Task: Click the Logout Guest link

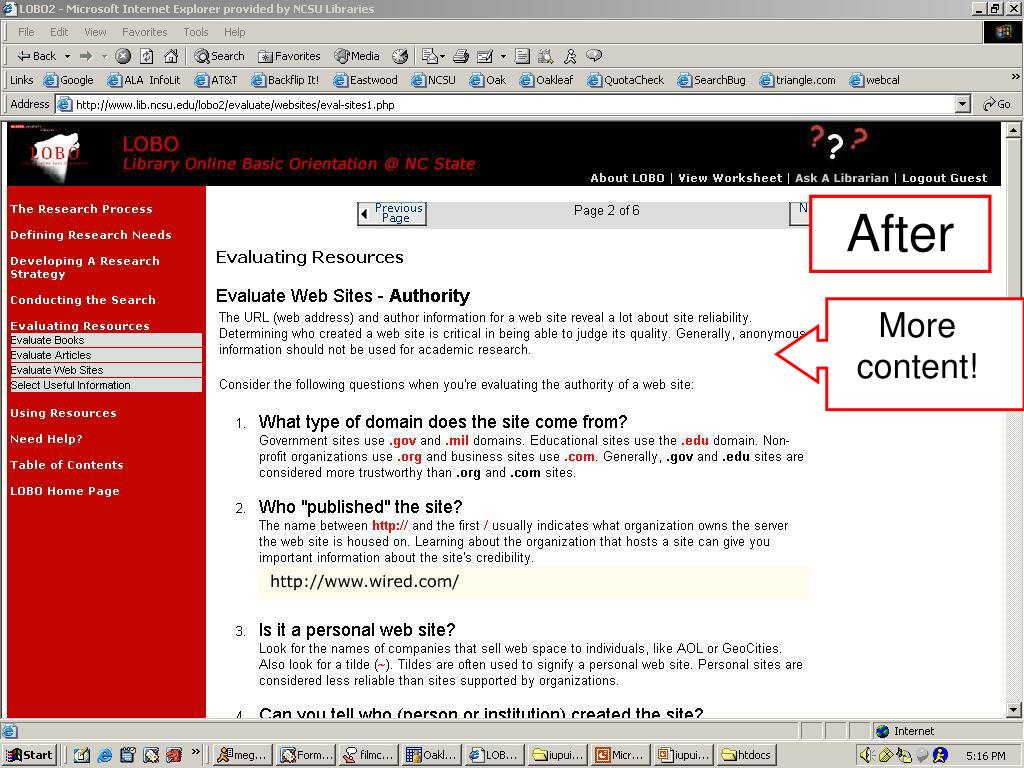Action: pyautogui.click(x=944, y=178)
